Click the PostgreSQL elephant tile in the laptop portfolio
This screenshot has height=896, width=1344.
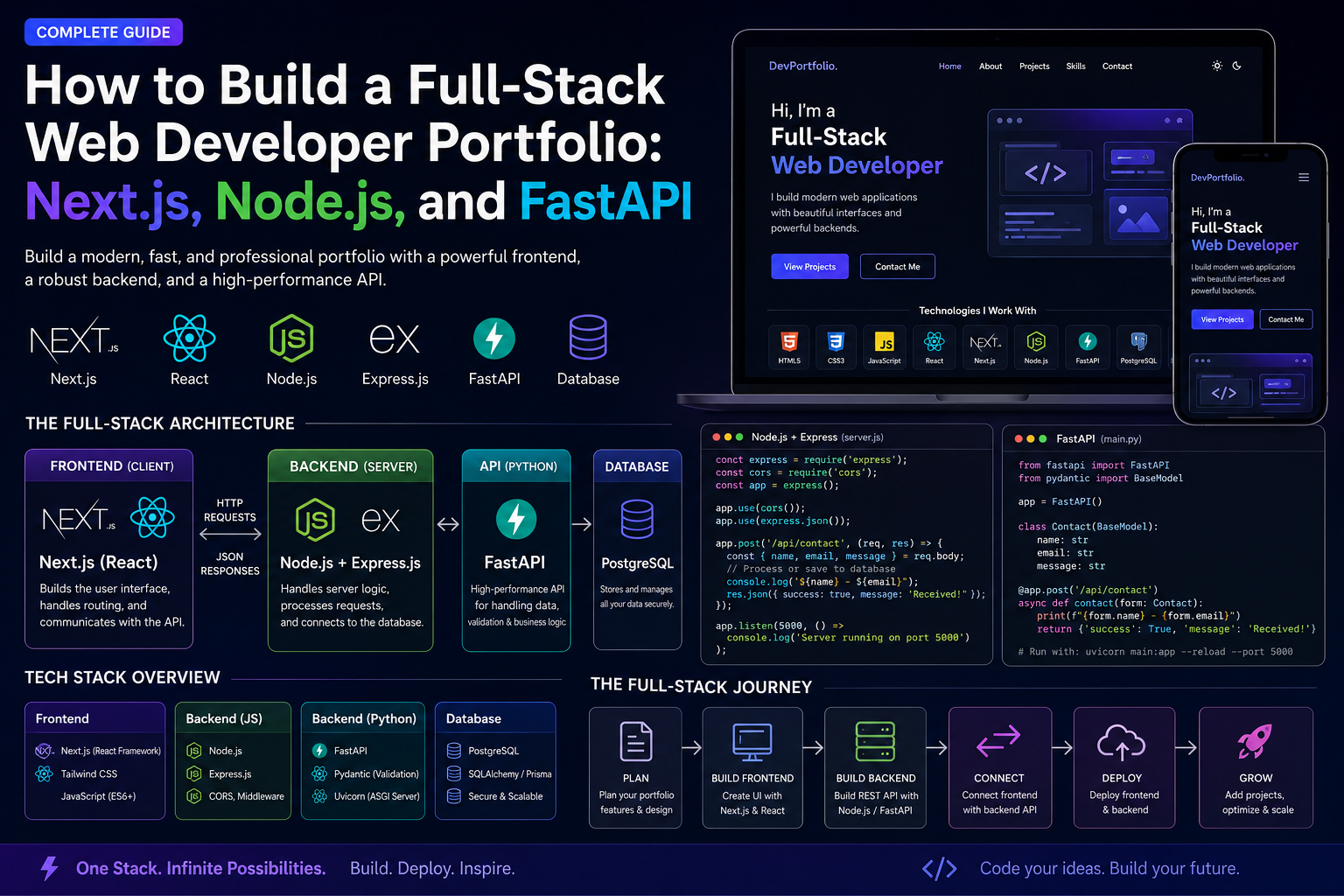(x=1138, y=346)
